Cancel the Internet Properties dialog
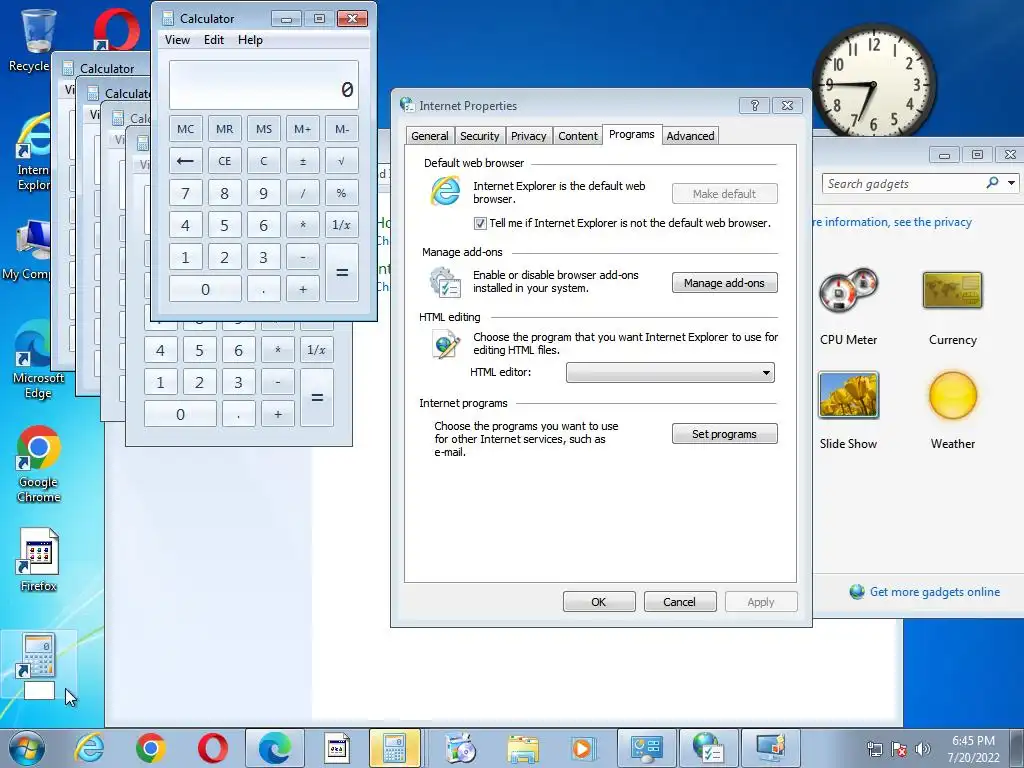Screen dimensions: 1024x768 pos(679,601)
